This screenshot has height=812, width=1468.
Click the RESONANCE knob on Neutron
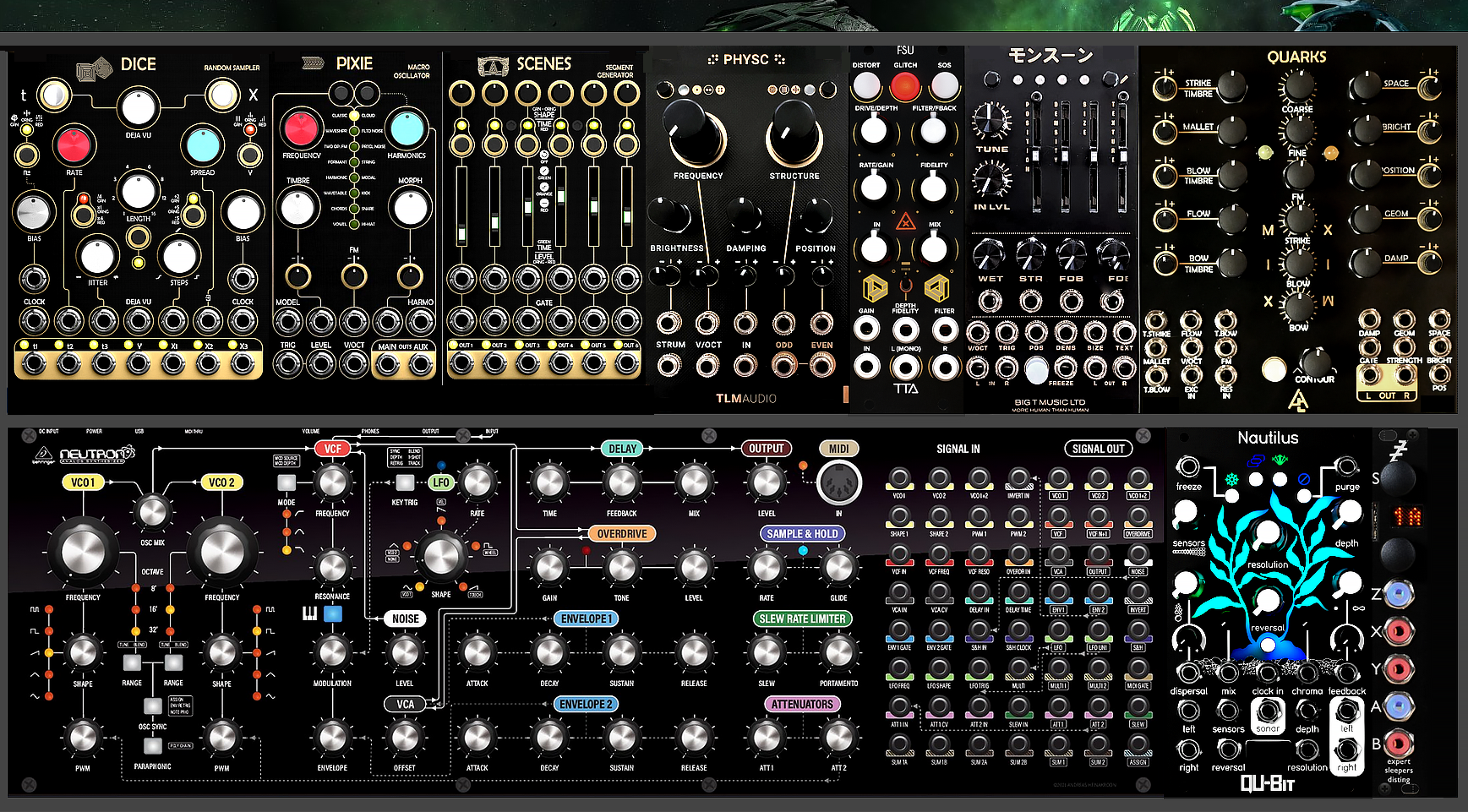click(x=332, y=566)
